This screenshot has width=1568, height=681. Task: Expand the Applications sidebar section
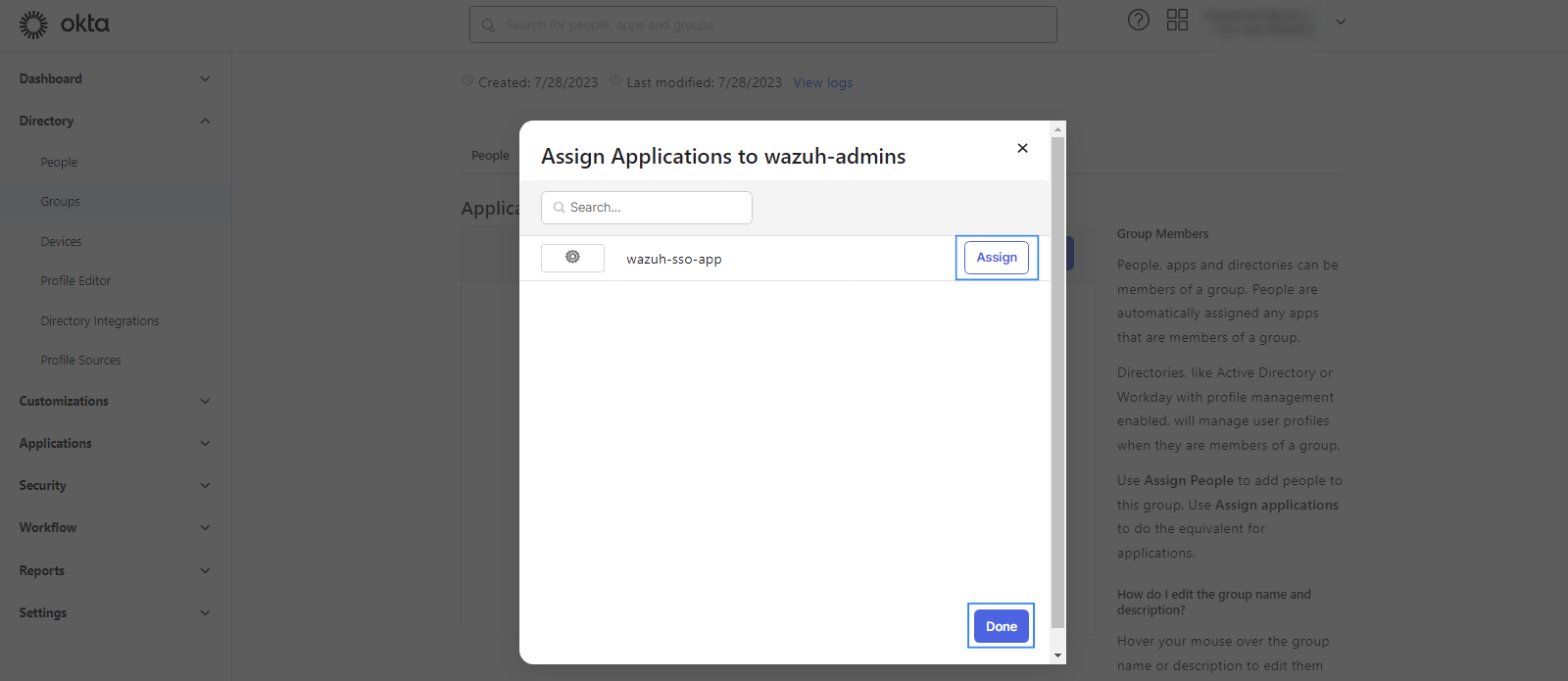tap(205, 444)
